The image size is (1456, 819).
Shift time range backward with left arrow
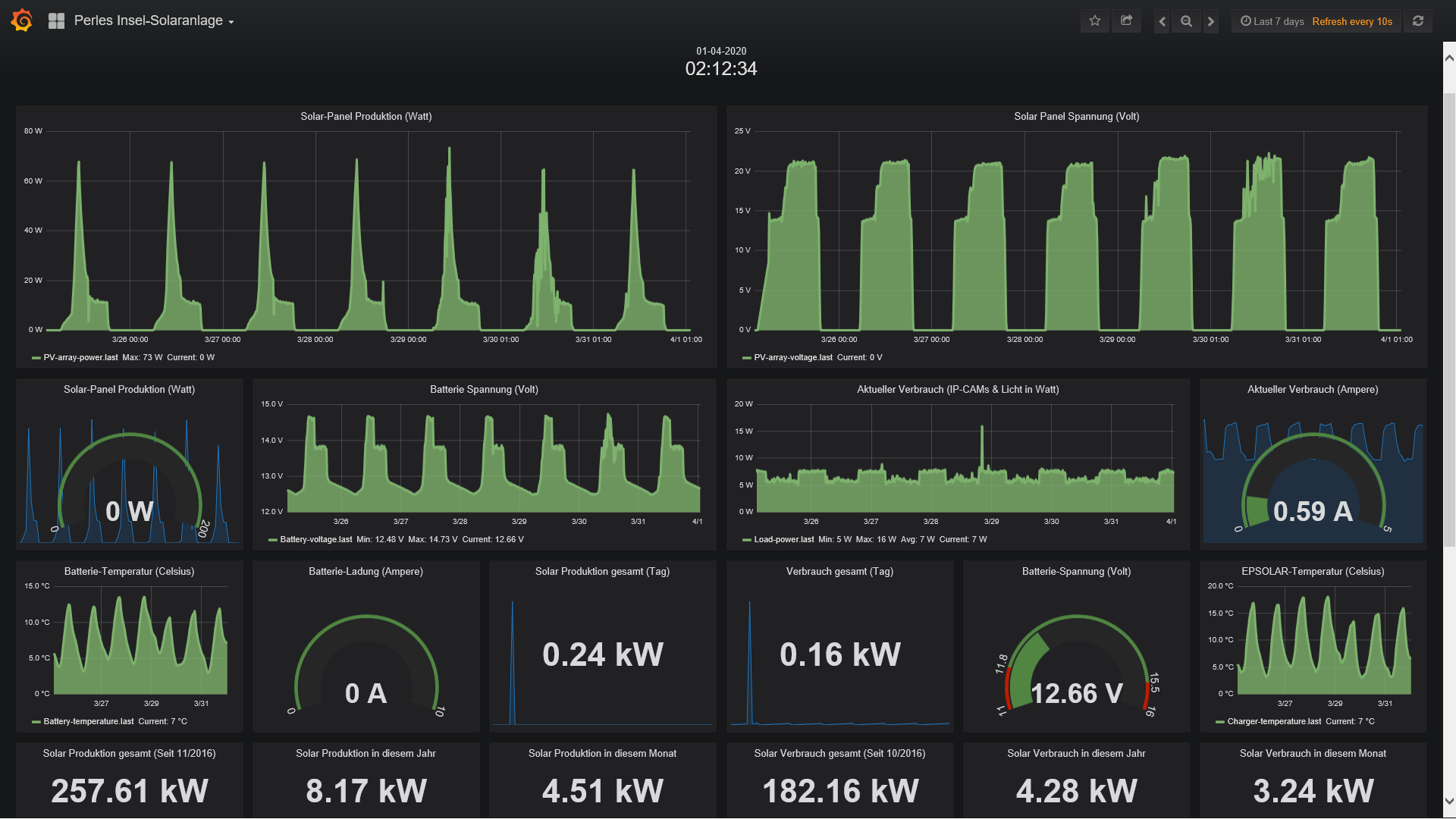(1162, 21)
